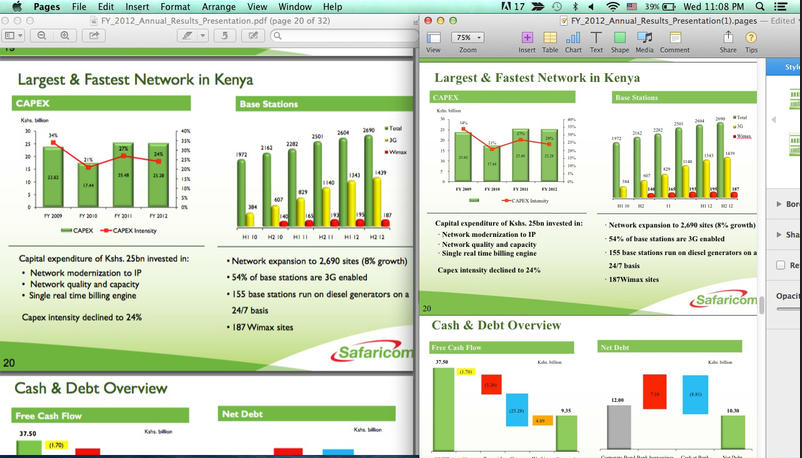Open the Insert menu in menu bar
The width and height of the screenshot is (802, 458).
coord(137,7)
